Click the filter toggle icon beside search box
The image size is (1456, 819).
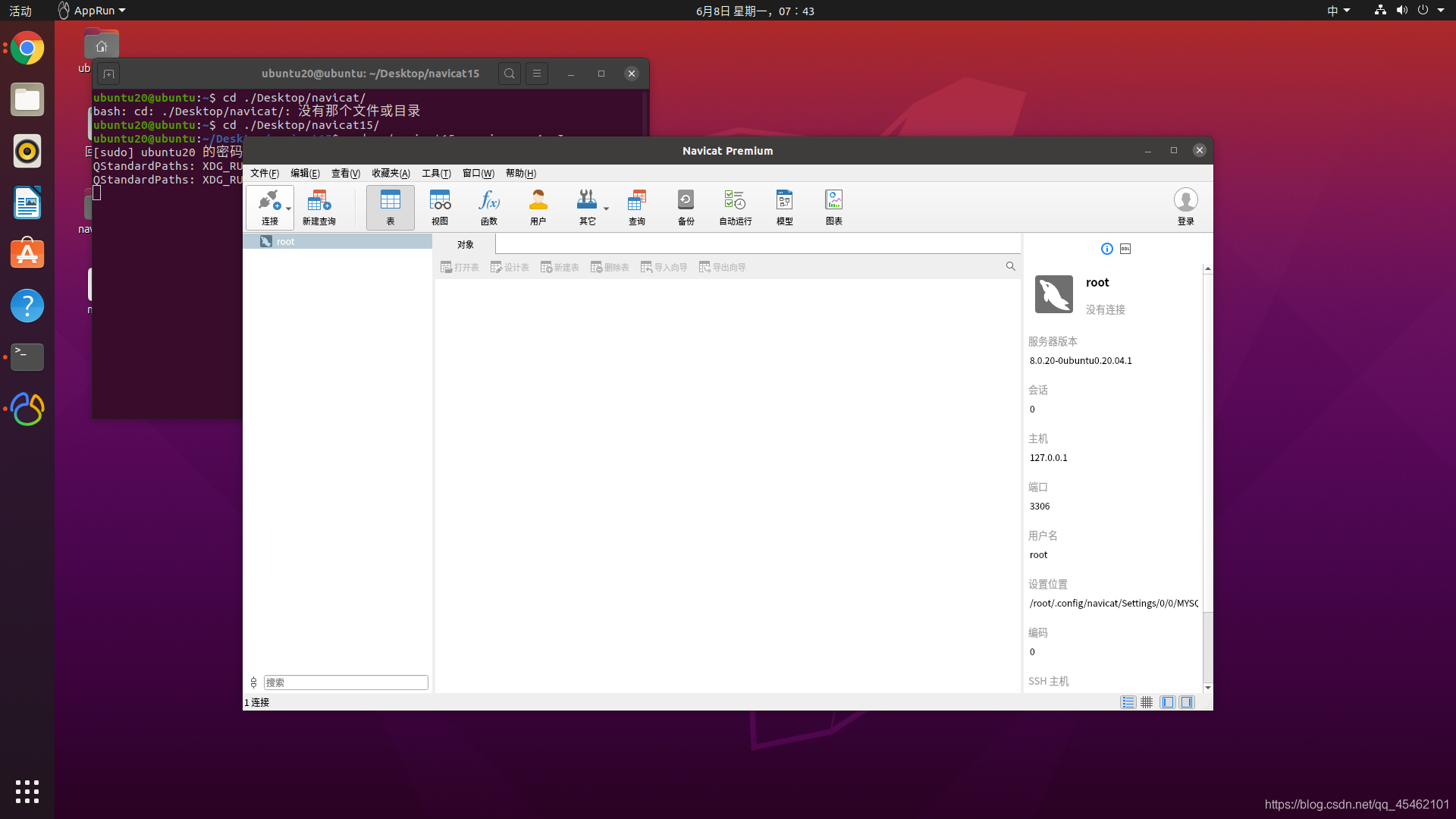253,682
